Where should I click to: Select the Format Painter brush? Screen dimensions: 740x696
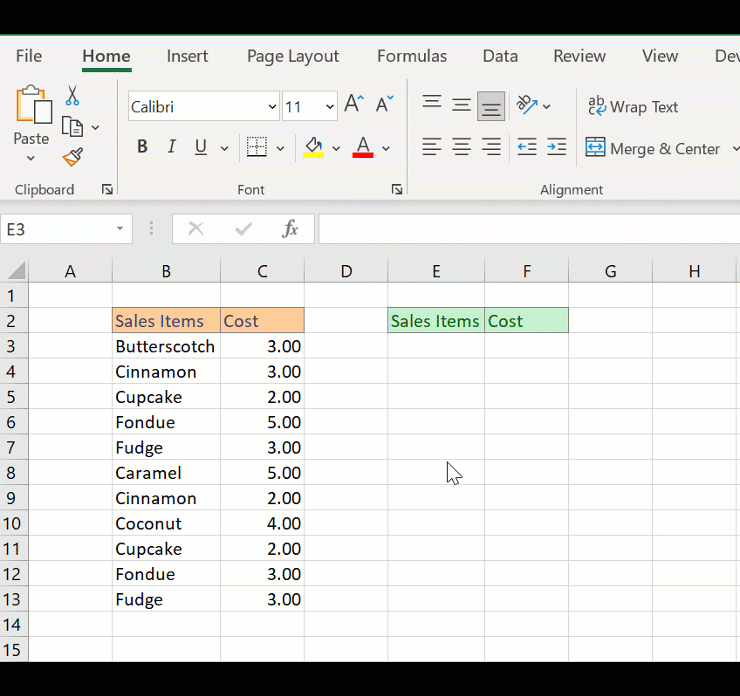point(73,157)
